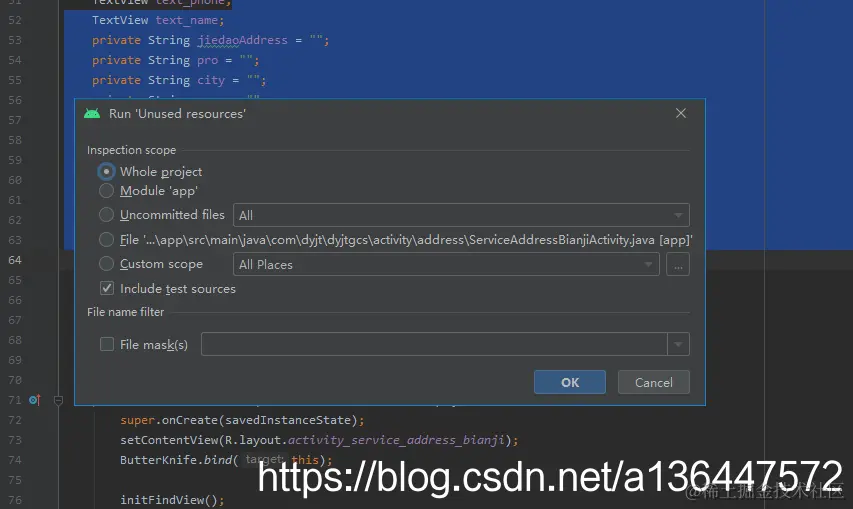853x509 pixels.
Task: Click the Android icon in dialog title
Action: (92, 114)
